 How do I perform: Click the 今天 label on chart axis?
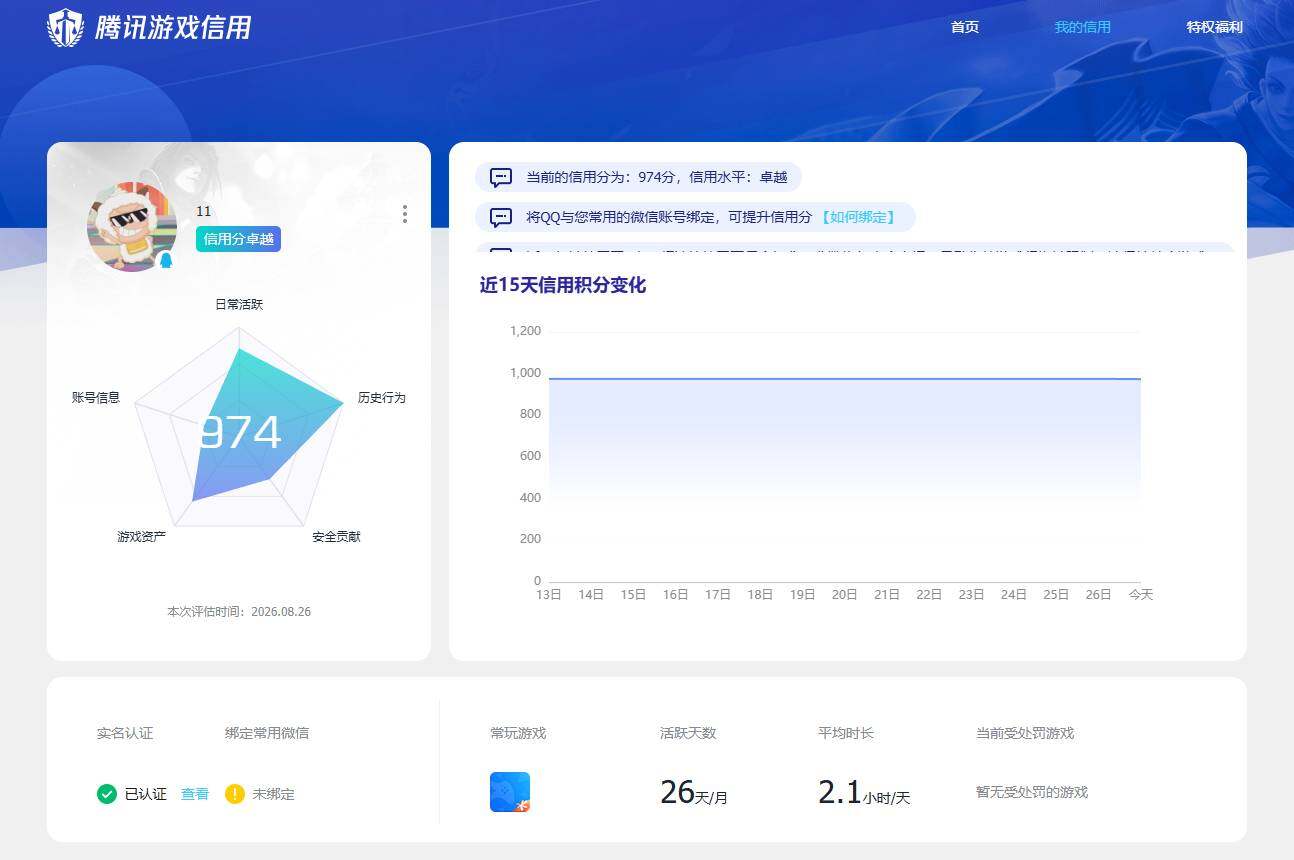(1141, 594)
